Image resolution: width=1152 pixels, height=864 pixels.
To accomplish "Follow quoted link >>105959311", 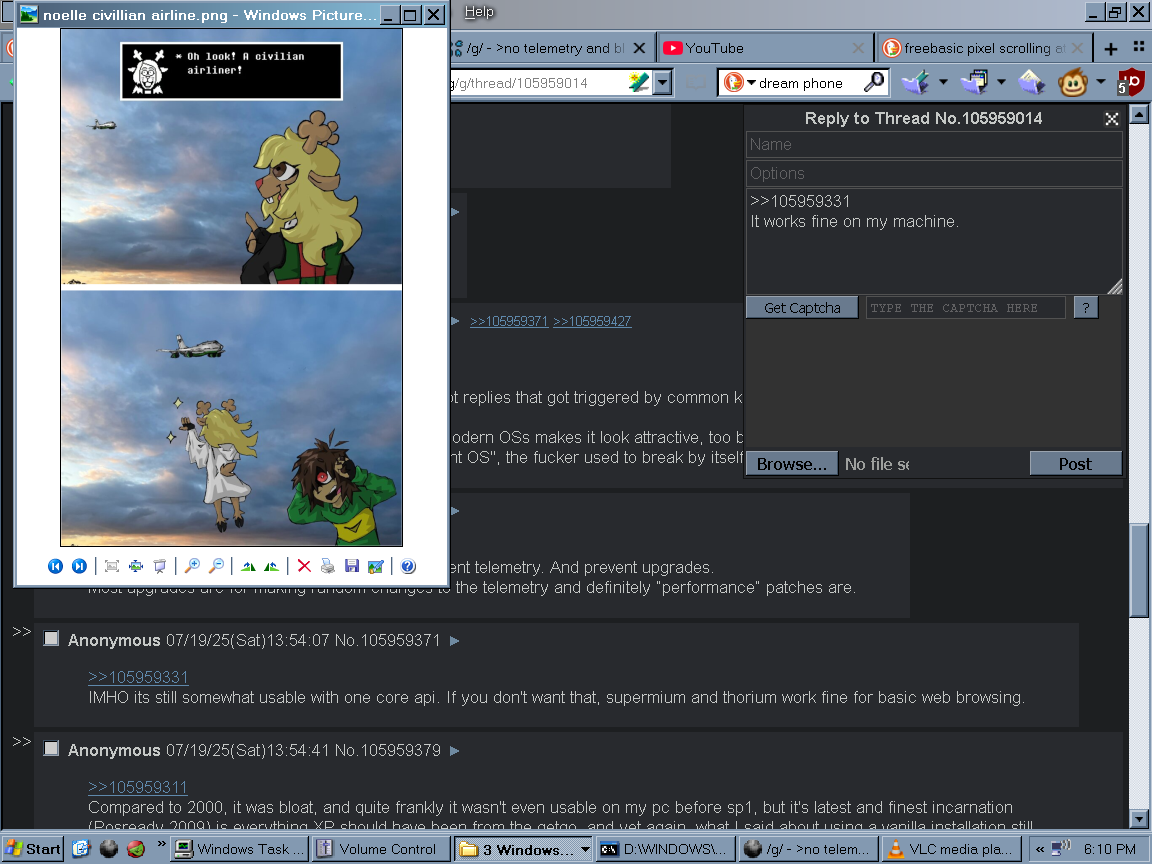I will [x=137, y=787].
